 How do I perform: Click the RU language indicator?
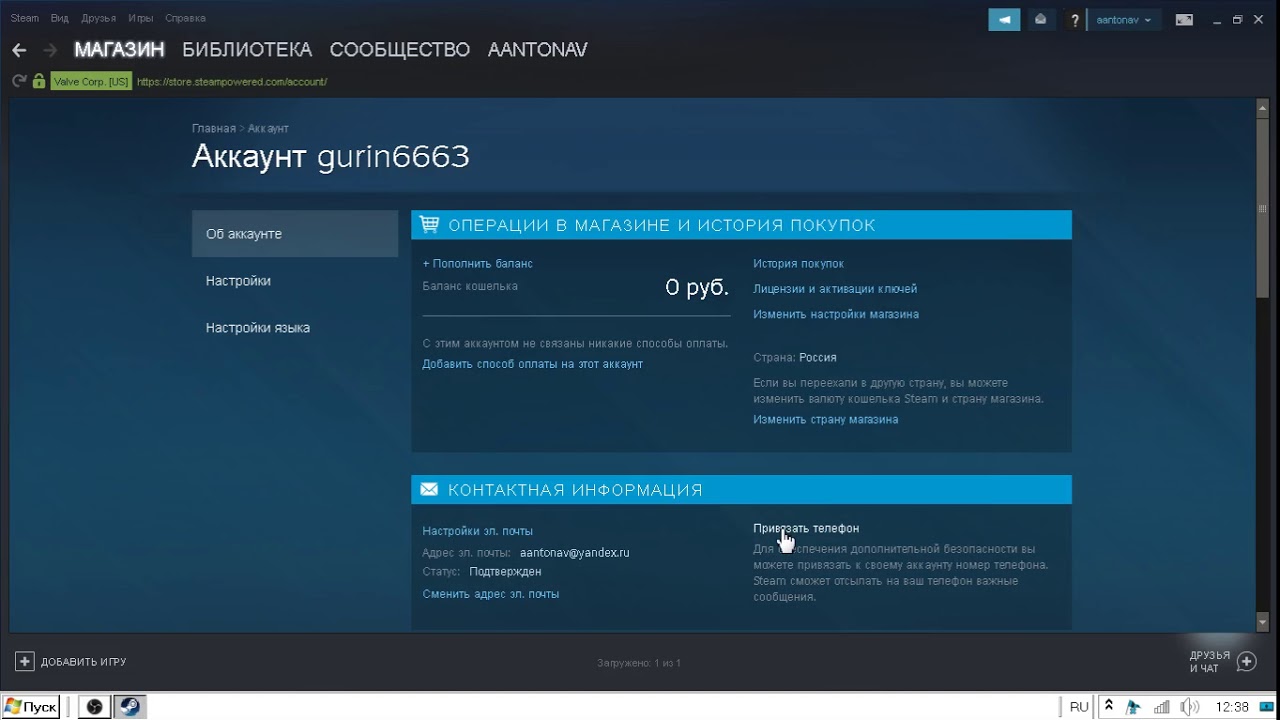pos(1079,707)
